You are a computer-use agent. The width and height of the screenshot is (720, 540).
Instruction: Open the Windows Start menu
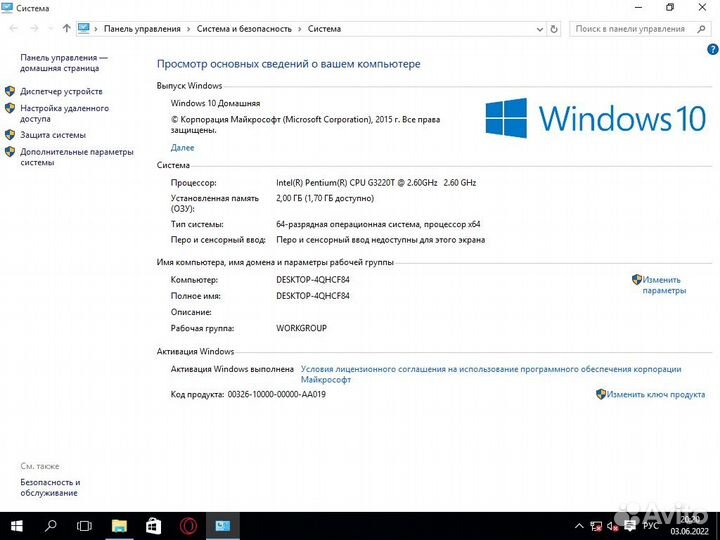[x=16, y=525]
